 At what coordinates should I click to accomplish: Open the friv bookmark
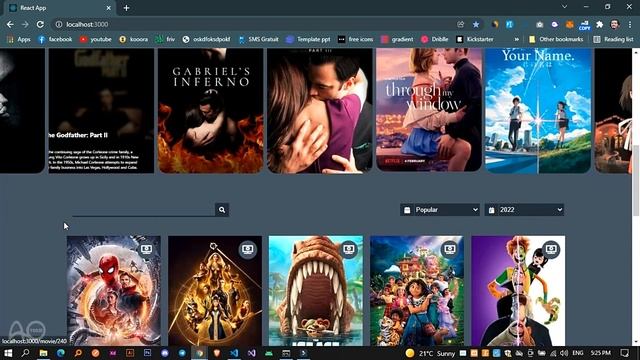[165, 39]
